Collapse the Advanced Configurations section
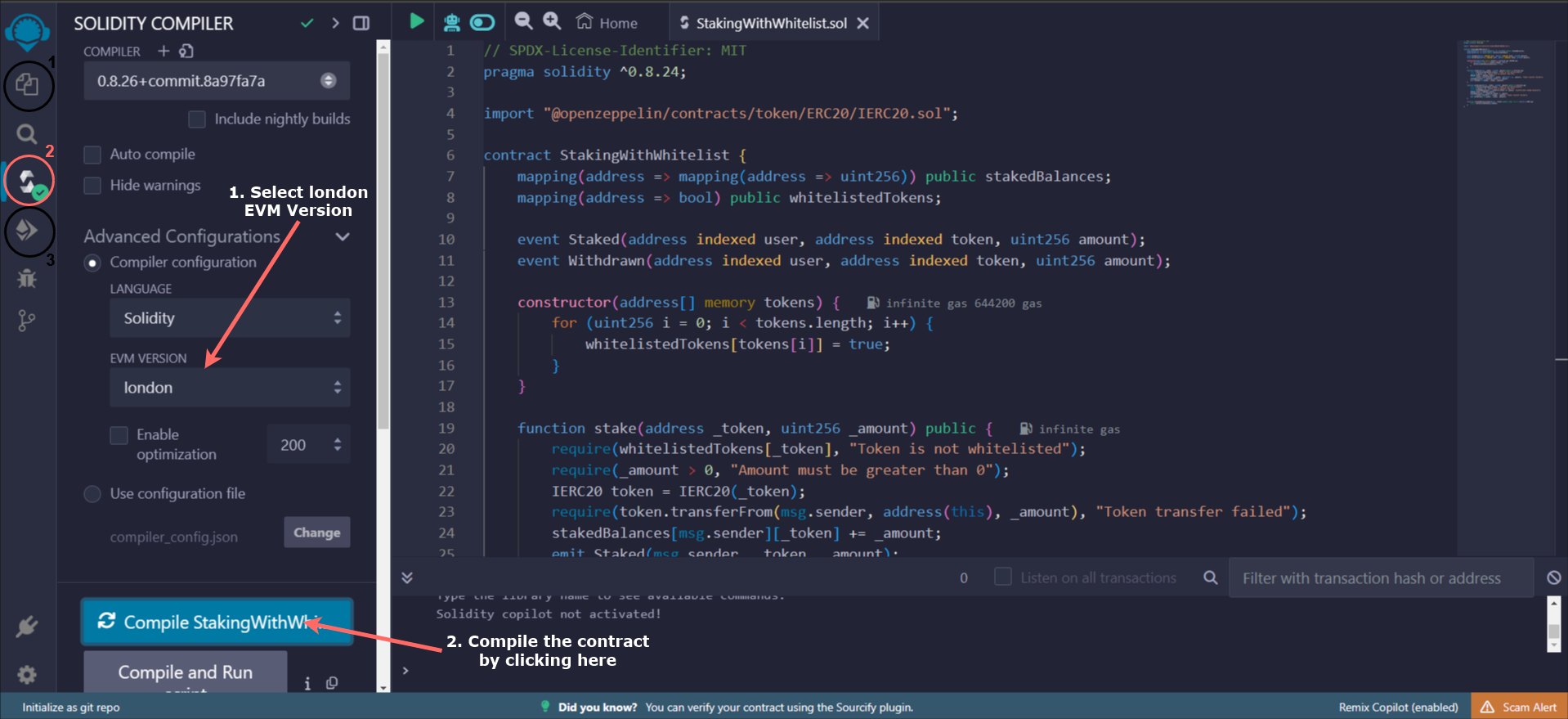Viewport: 1568px width, 719px height. coord(343,237)
